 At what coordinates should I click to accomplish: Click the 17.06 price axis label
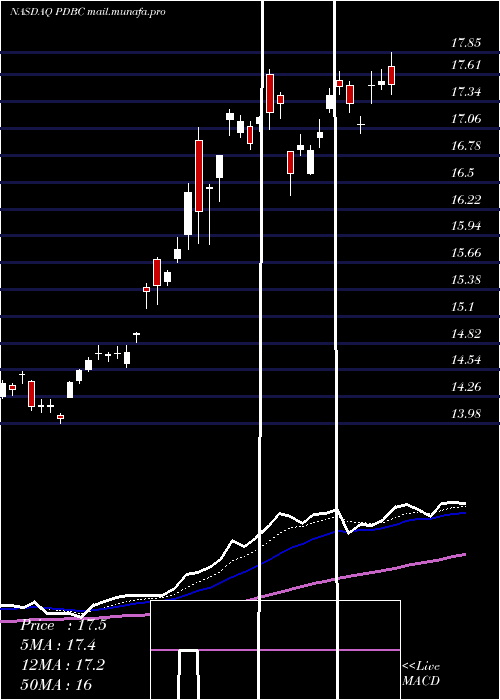[466, 119]
